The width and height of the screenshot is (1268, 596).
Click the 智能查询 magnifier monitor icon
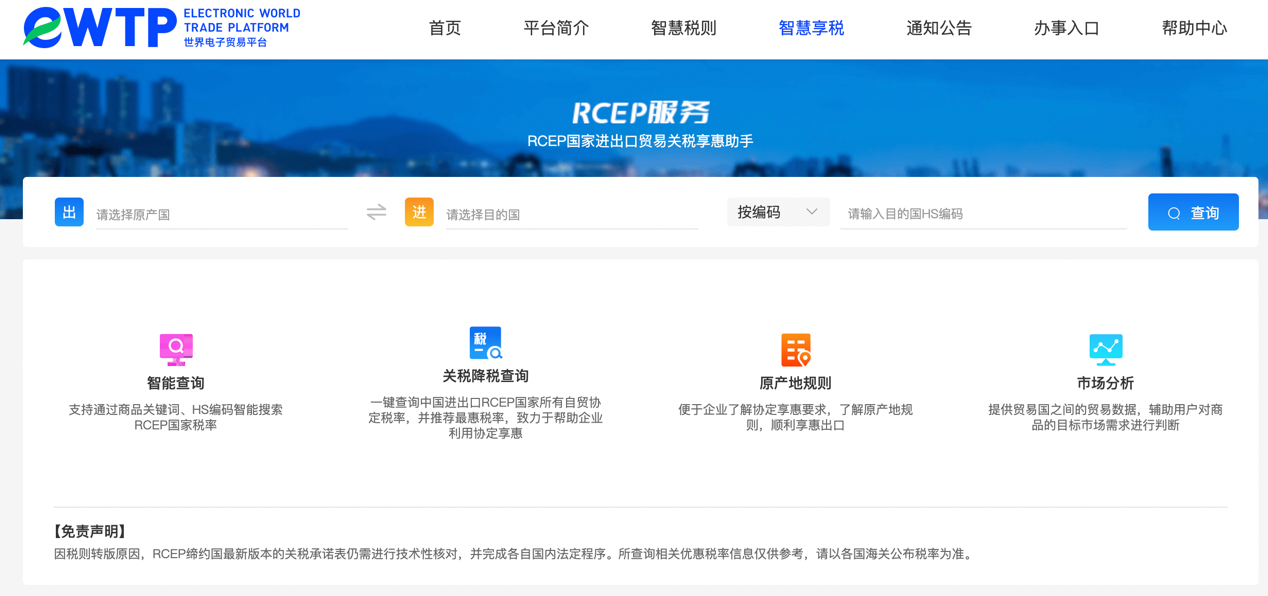(176, 349)
